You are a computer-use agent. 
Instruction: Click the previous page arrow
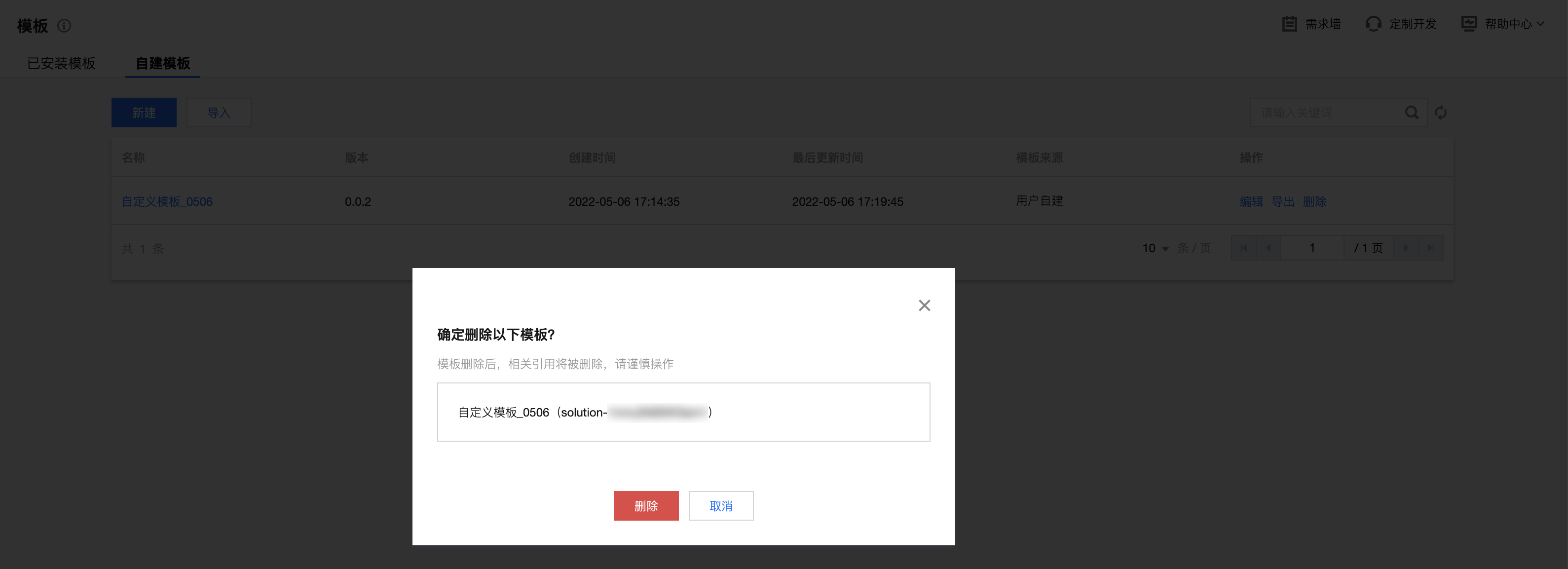[x=1269, y=248]
